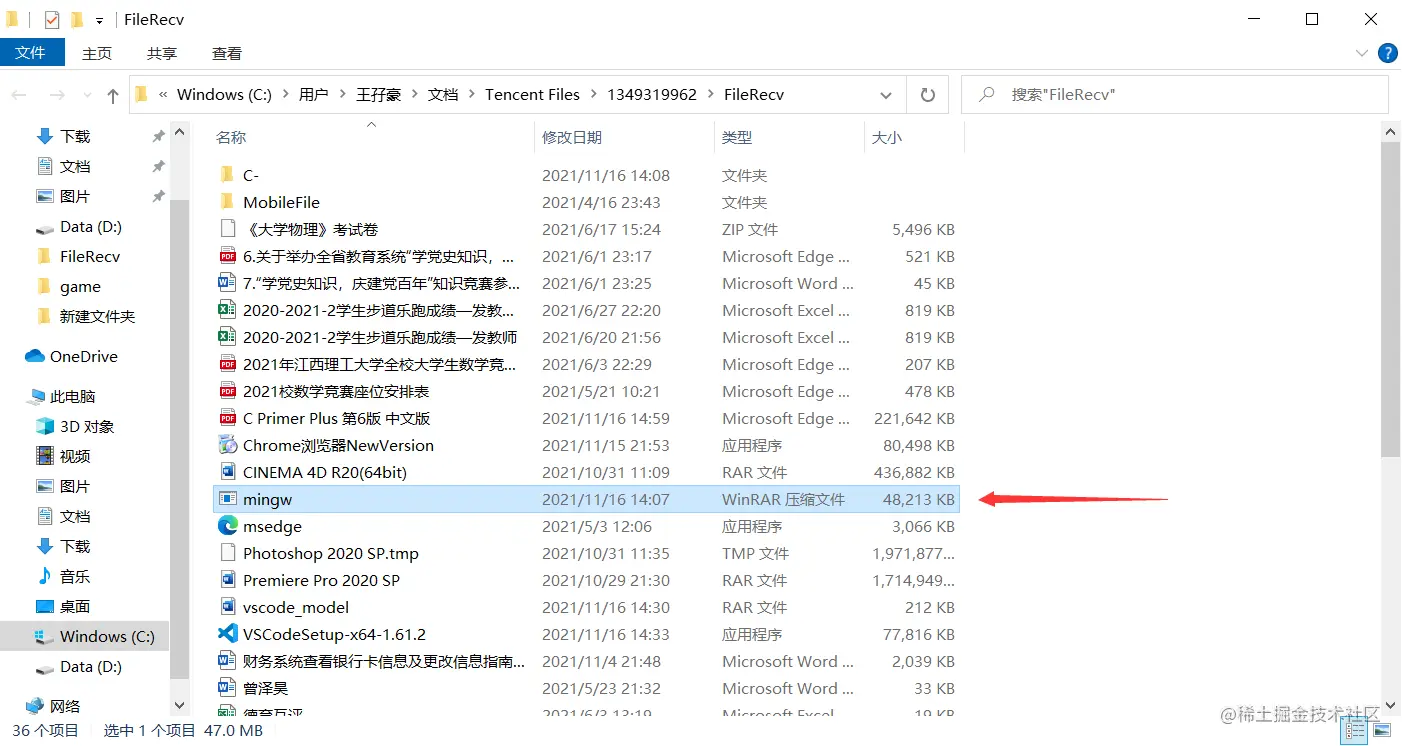Open the 查看 ribbon tab

point(227,53)
